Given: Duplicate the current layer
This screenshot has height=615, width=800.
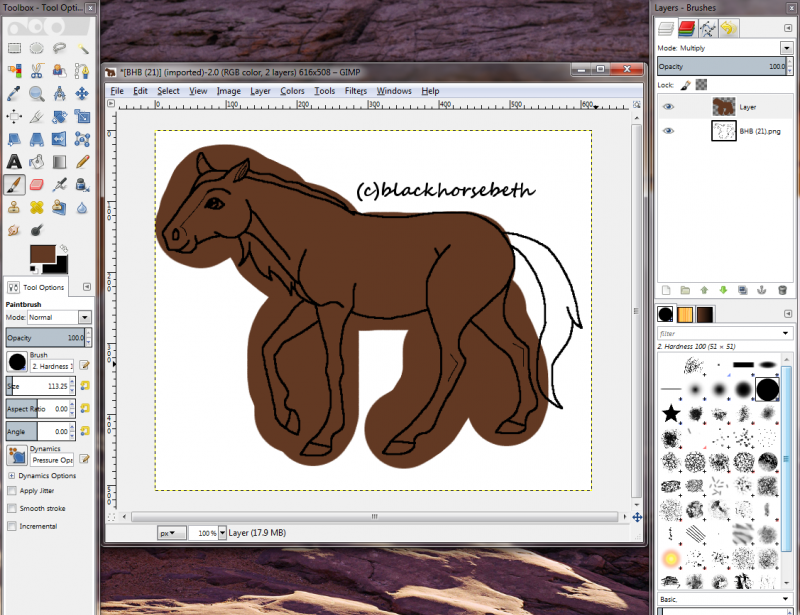Looking at the screenshot, I should coord(742,290).
